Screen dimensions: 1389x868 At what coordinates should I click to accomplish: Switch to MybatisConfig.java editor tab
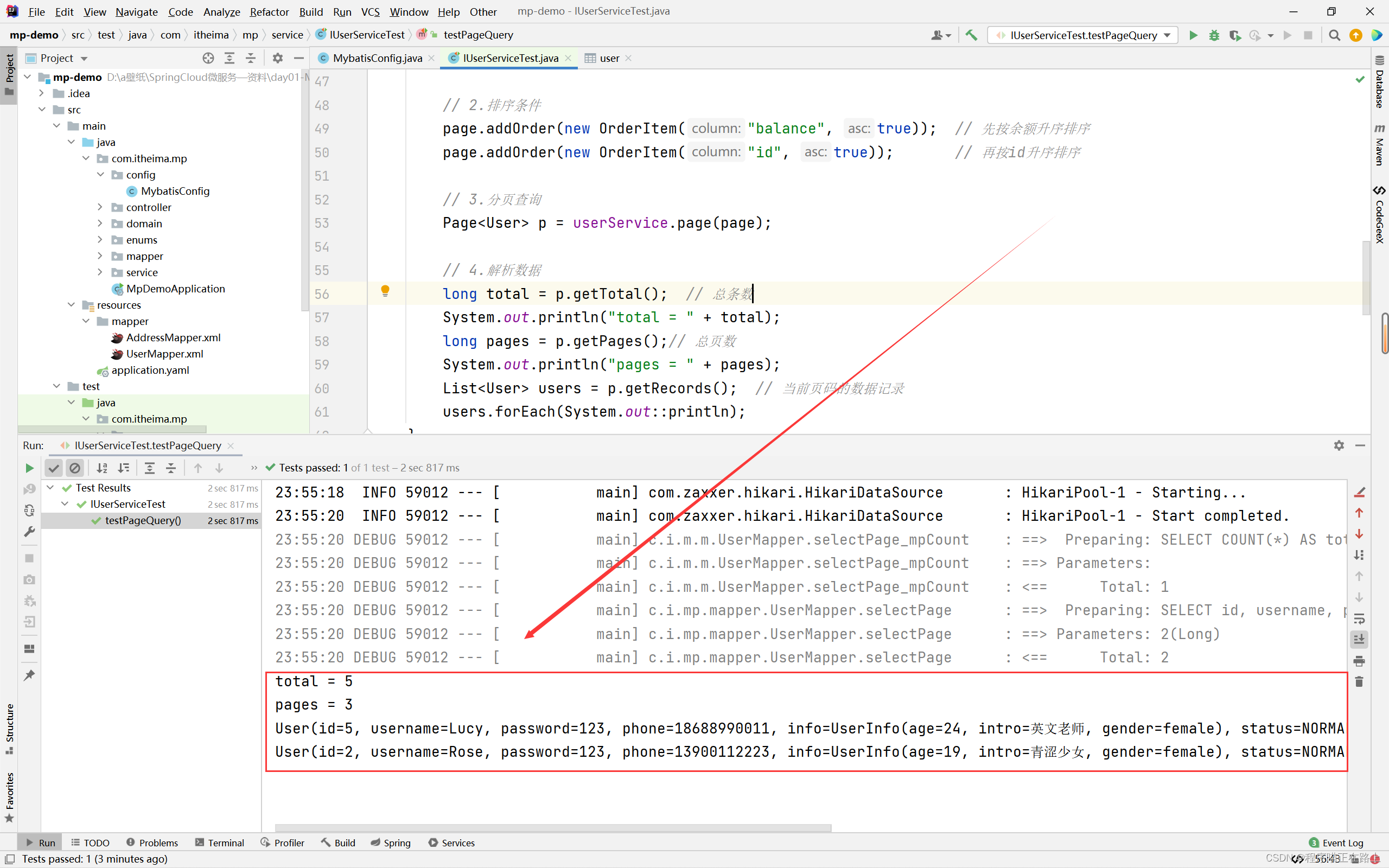(377, 58)
